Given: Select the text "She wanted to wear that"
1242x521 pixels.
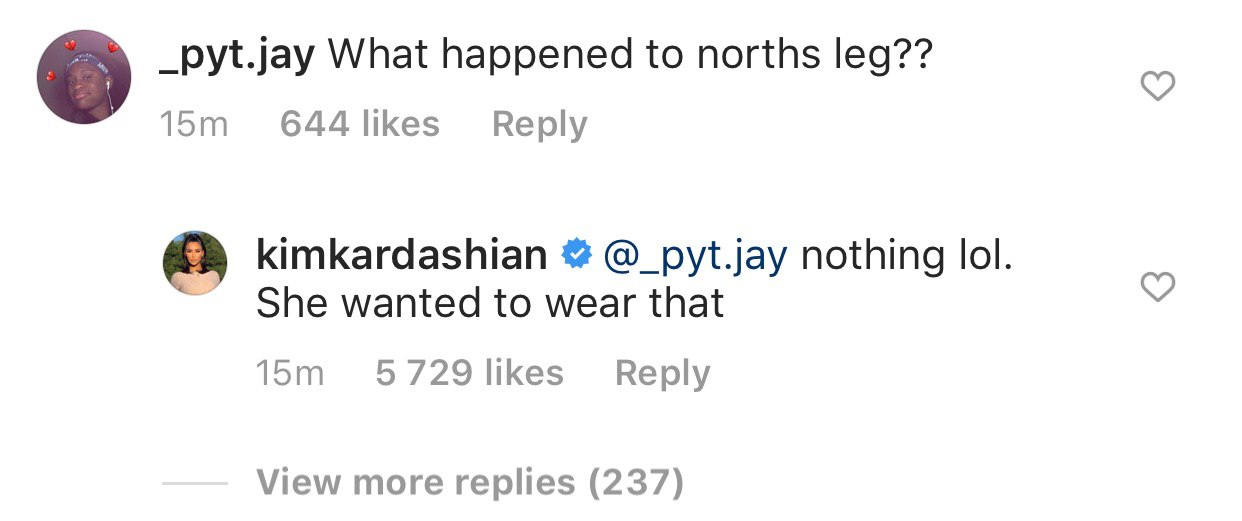Looking at the screenshot, I should tap(490, 304).
